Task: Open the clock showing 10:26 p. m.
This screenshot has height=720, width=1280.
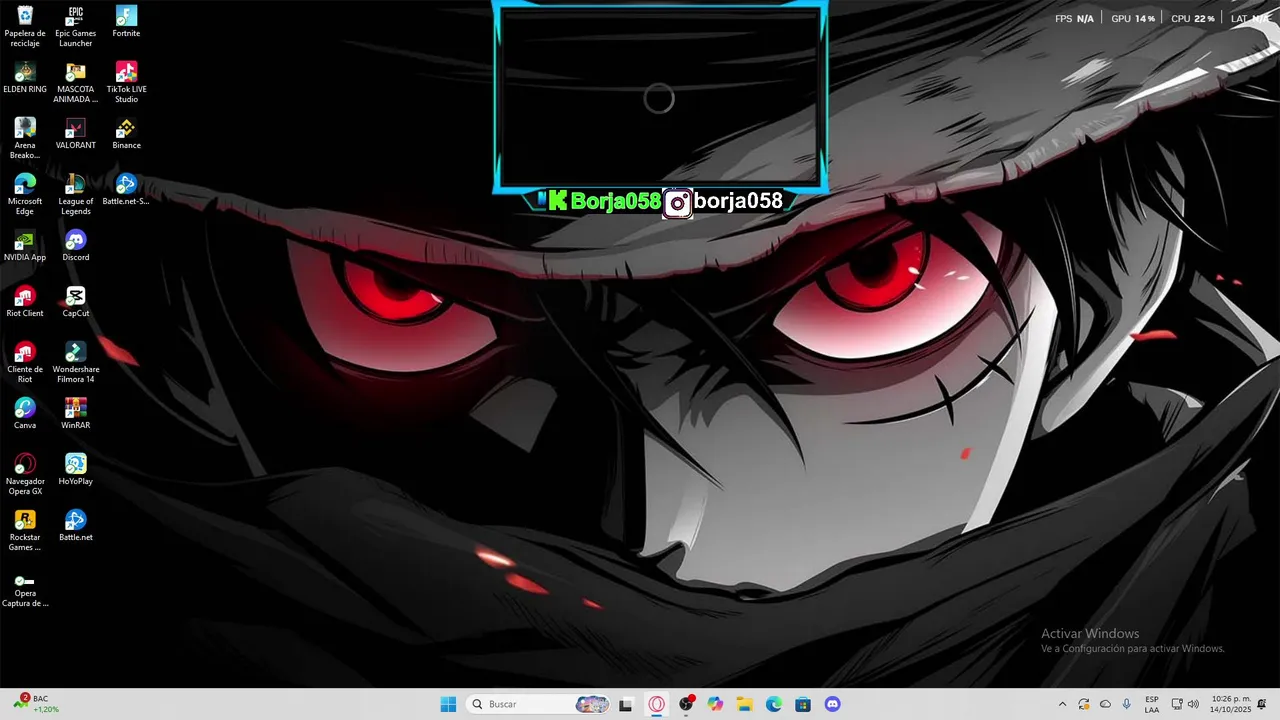Action: (x=1231, y=704)
